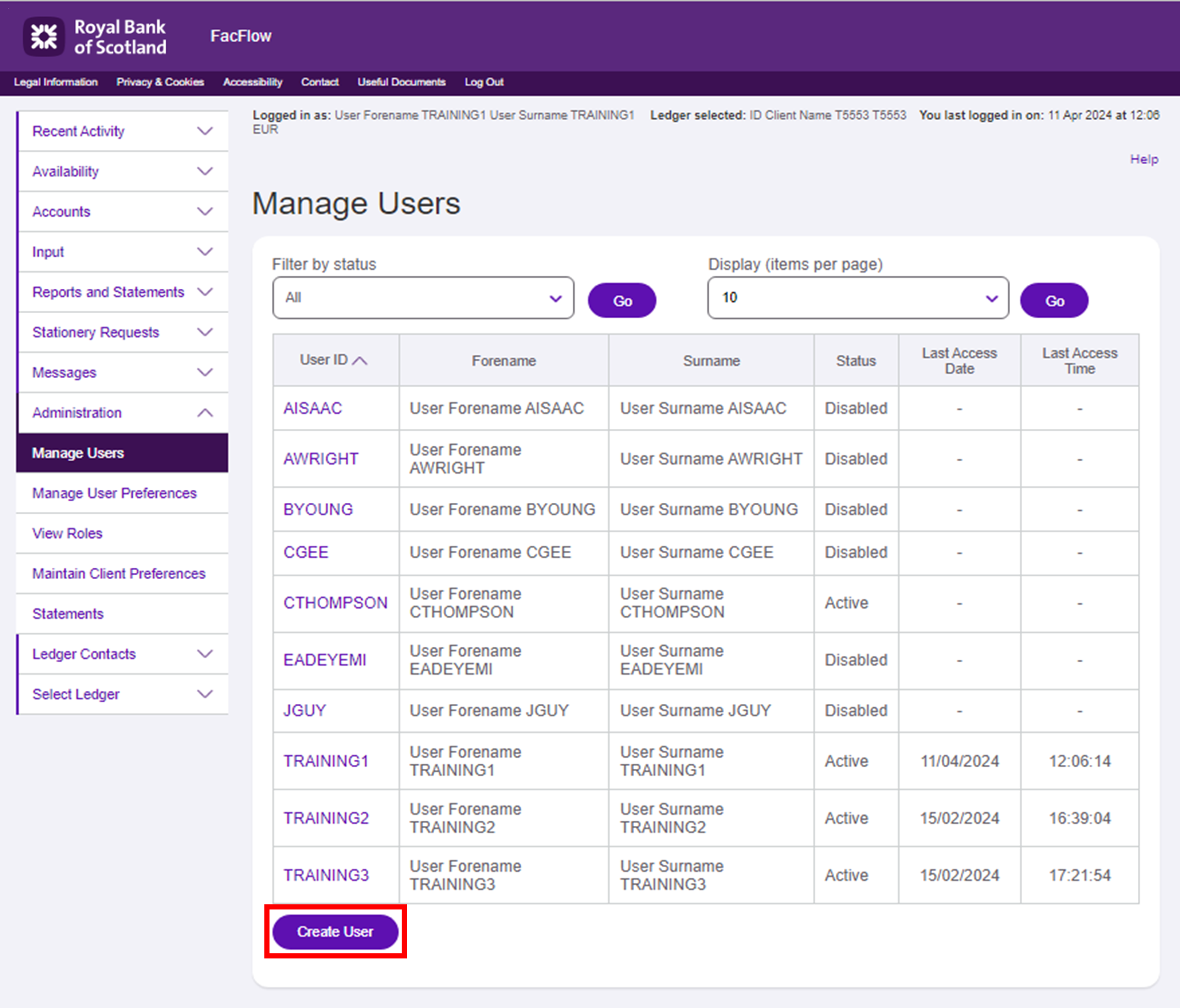The width and height of the screenshot is (1180, 1008).
Task: Expand the Availability section chevron
Action: coord(205,171)
